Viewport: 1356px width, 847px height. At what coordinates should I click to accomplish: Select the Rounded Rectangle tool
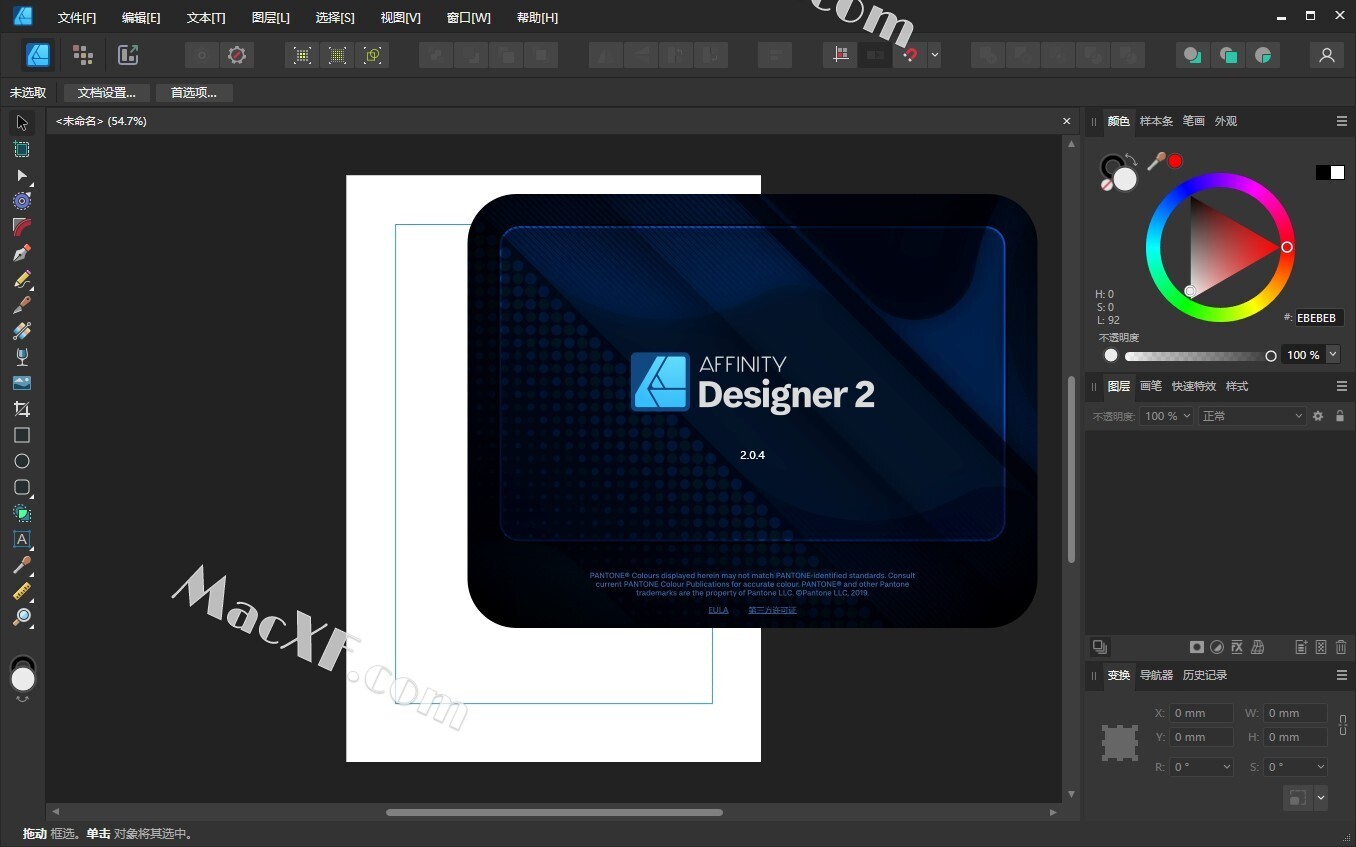pyautogui.click(x=22, y=487)
